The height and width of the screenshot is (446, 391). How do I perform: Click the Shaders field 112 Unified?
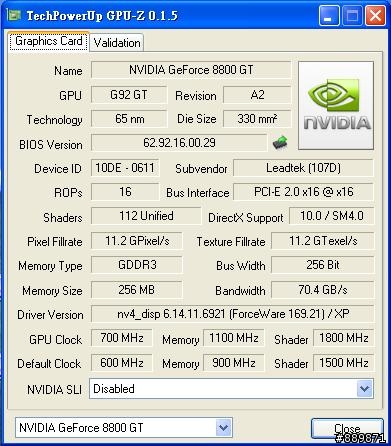(146, 216)
